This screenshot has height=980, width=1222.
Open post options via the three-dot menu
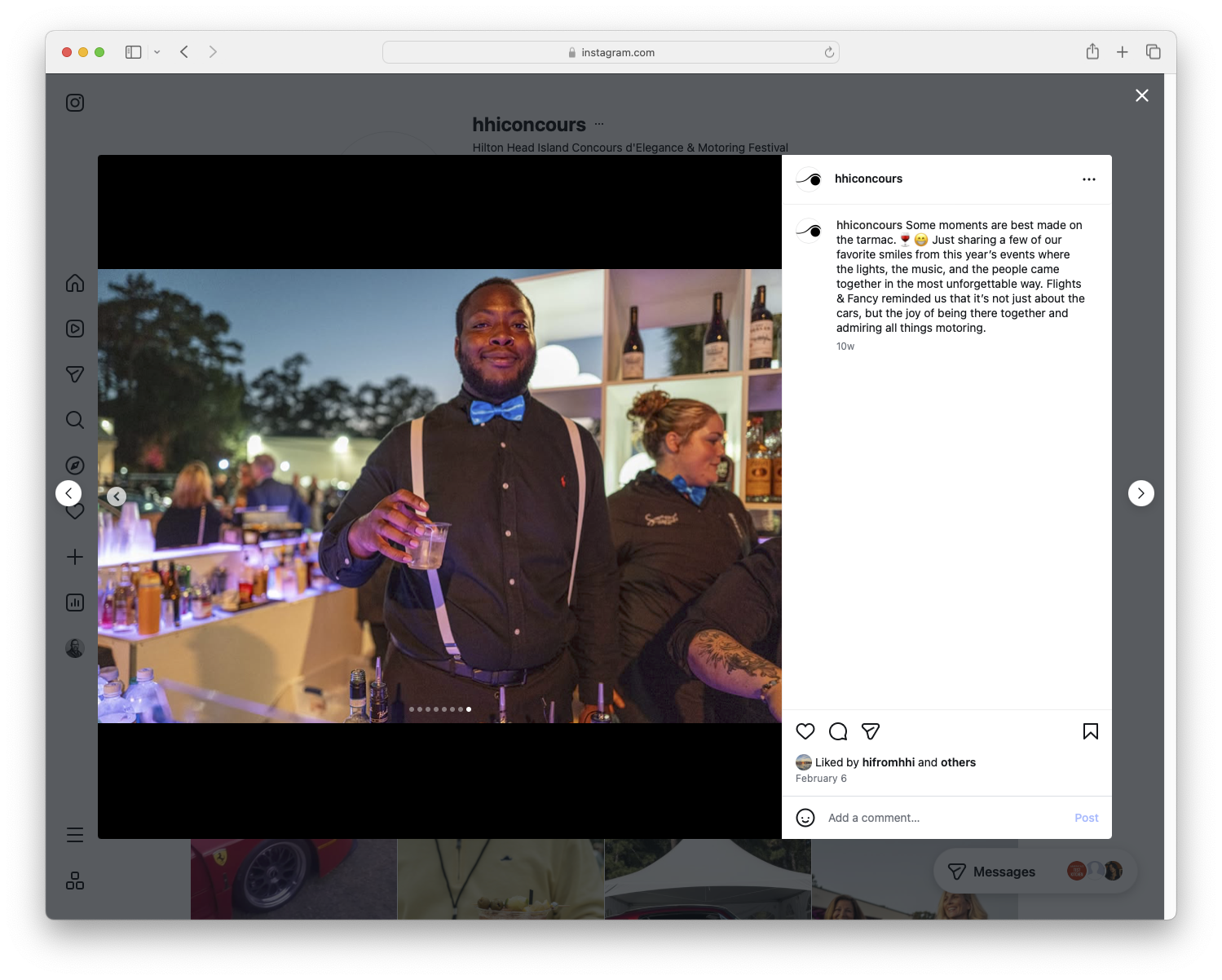[1089, 179]
